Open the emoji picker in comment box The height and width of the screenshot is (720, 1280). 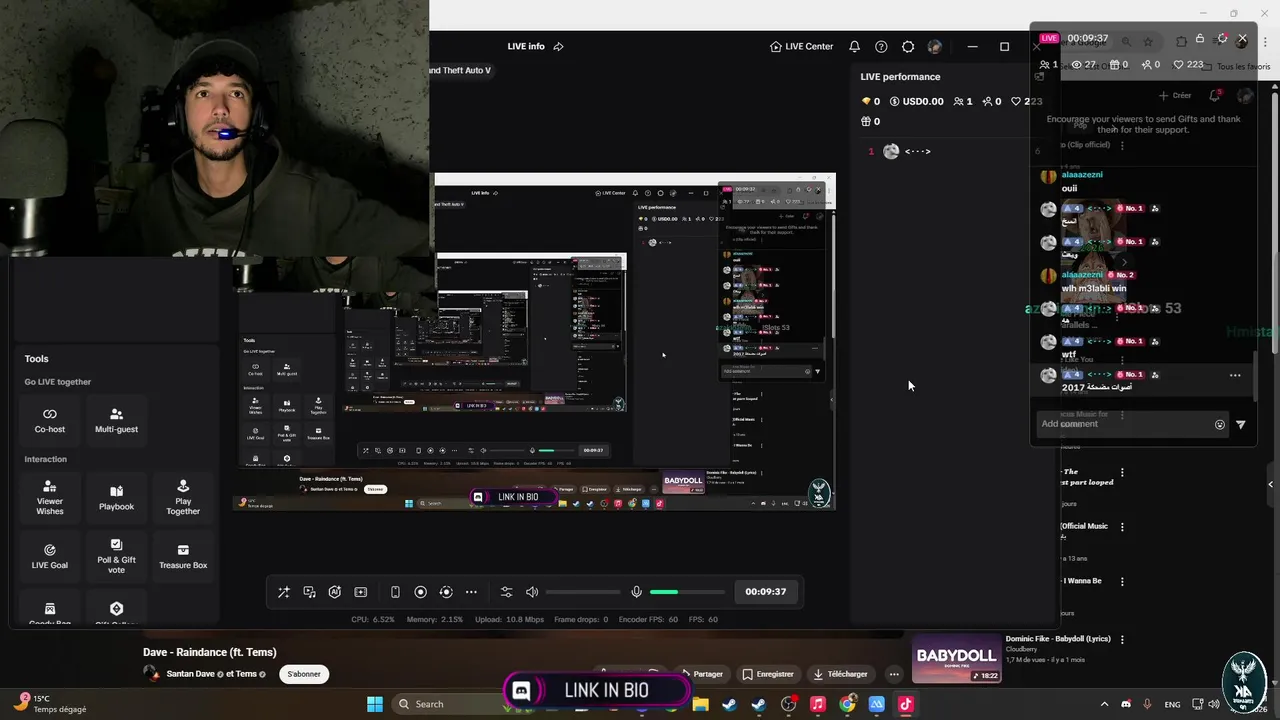(x=1220, y=424)
